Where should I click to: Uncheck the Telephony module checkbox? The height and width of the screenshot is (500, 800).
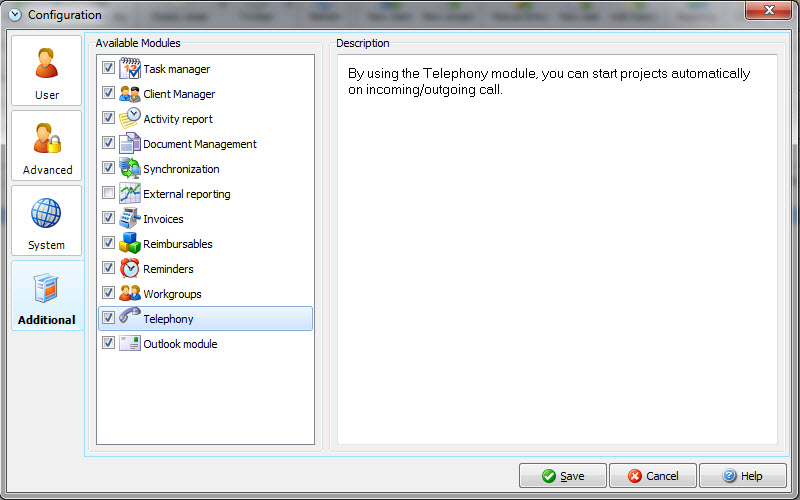(x=108, y=319)
